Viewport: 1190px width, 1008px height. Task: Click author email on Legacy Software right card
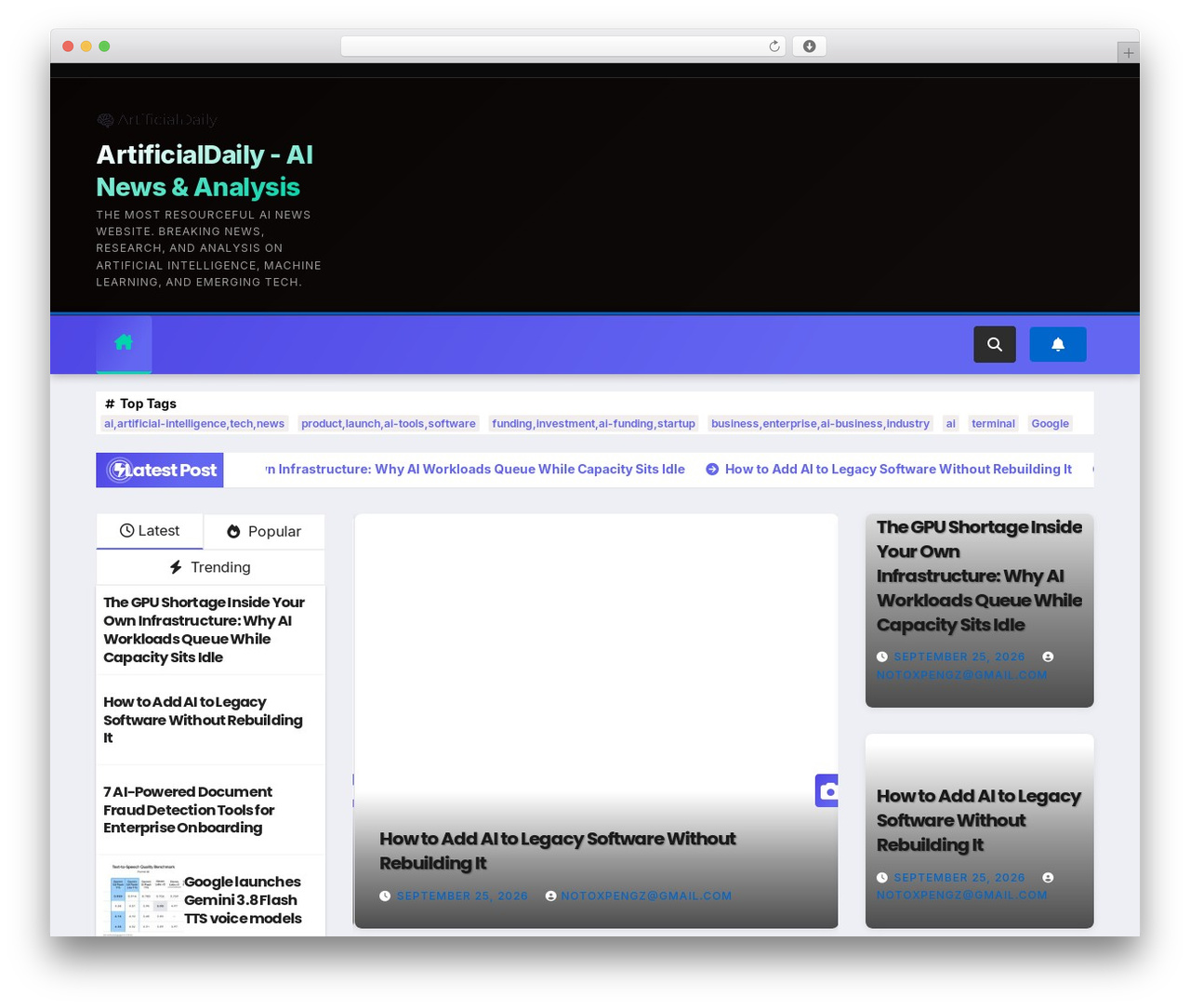961,895
